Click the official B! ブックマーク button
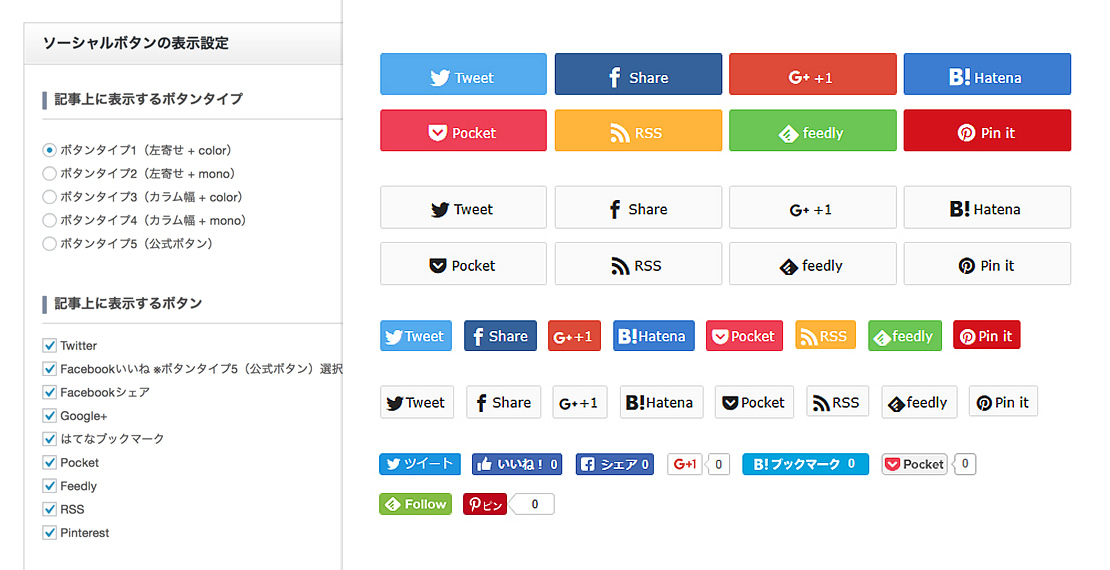Image resolution: width=1110 pixels, height=570 pixels. 806,464
